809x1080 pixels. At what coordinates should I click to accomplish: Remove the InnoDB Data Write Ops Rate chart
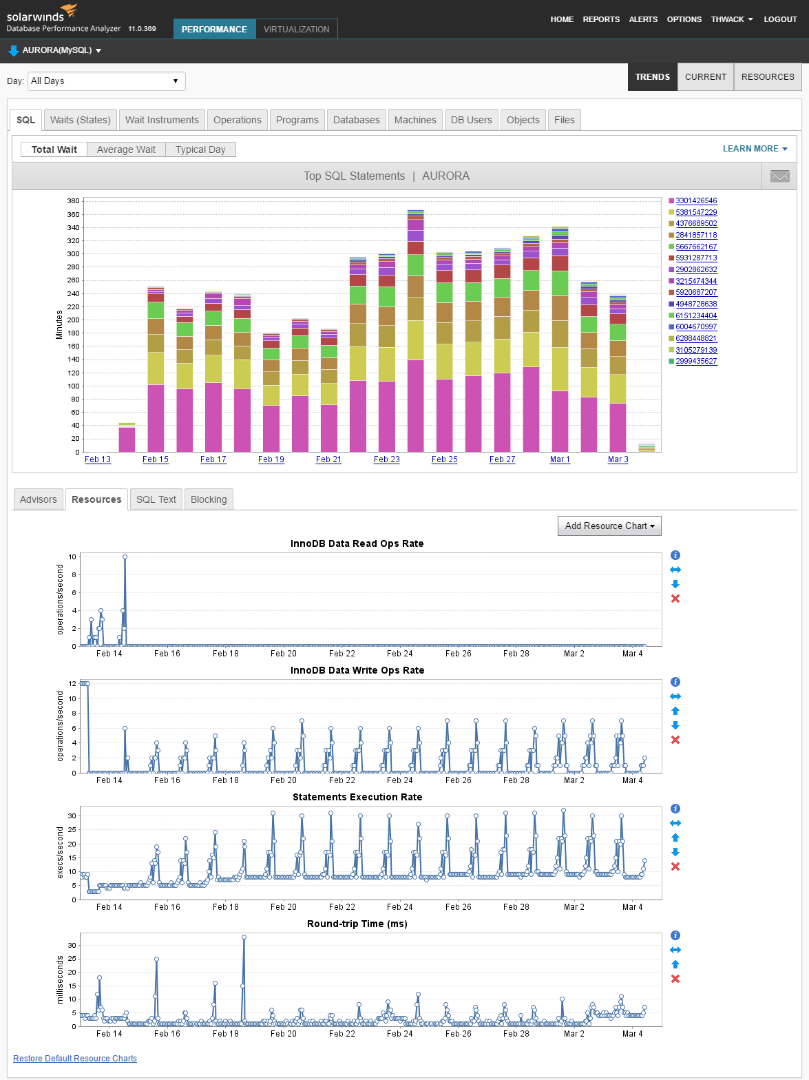[675, 740]
